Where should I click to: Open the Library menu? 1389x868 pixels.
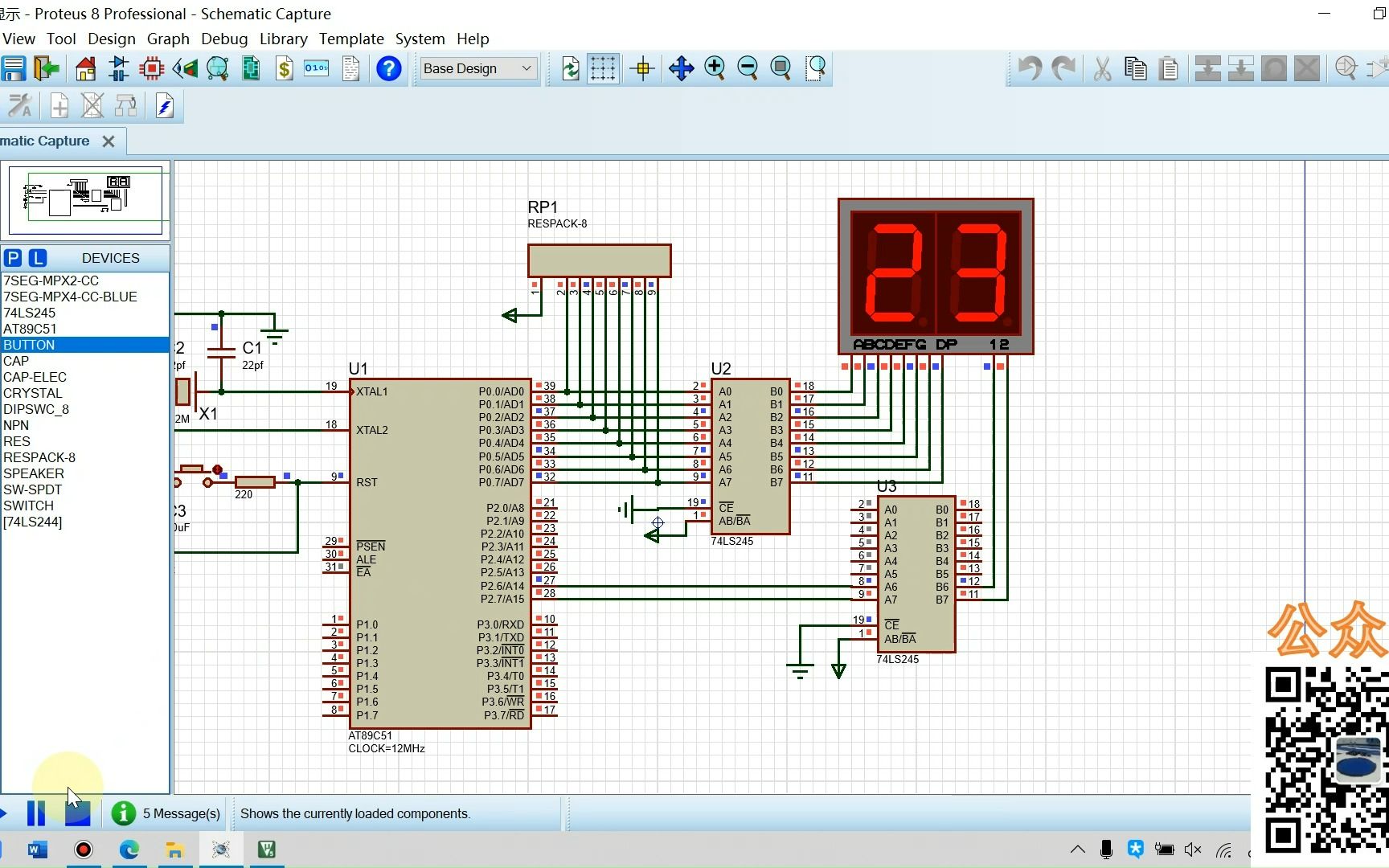tap(283, 39)
